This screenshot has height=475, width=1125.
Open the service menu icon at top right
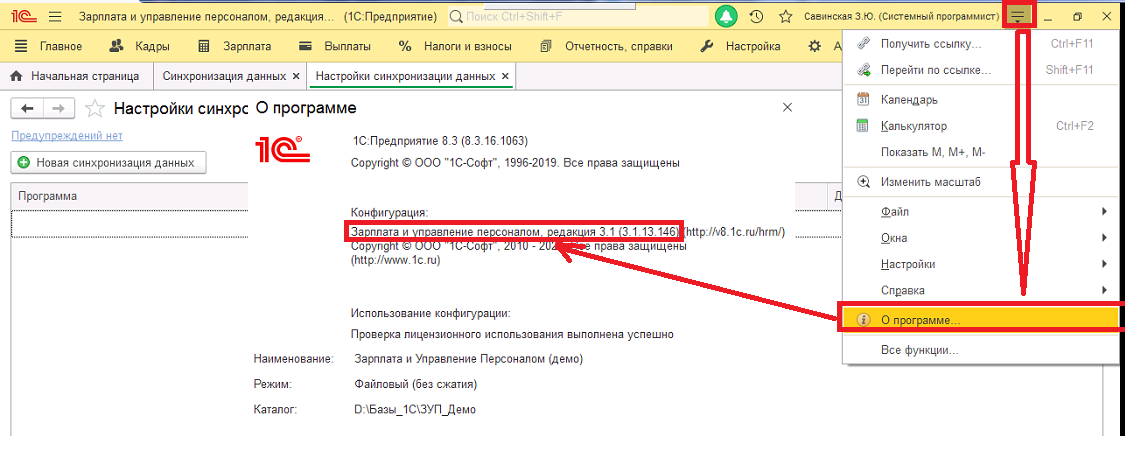click(1019, 16)
